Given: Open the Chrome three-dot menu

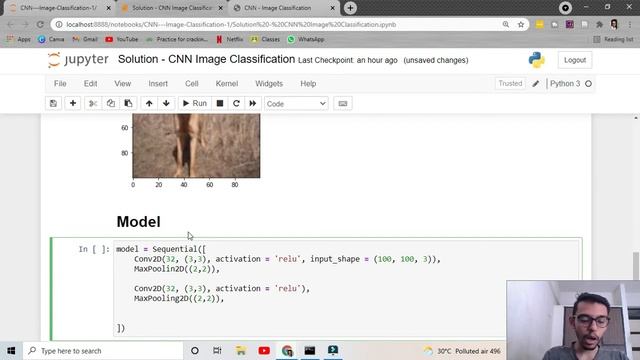Looking at the screenshot, I should tap(630, 24).
